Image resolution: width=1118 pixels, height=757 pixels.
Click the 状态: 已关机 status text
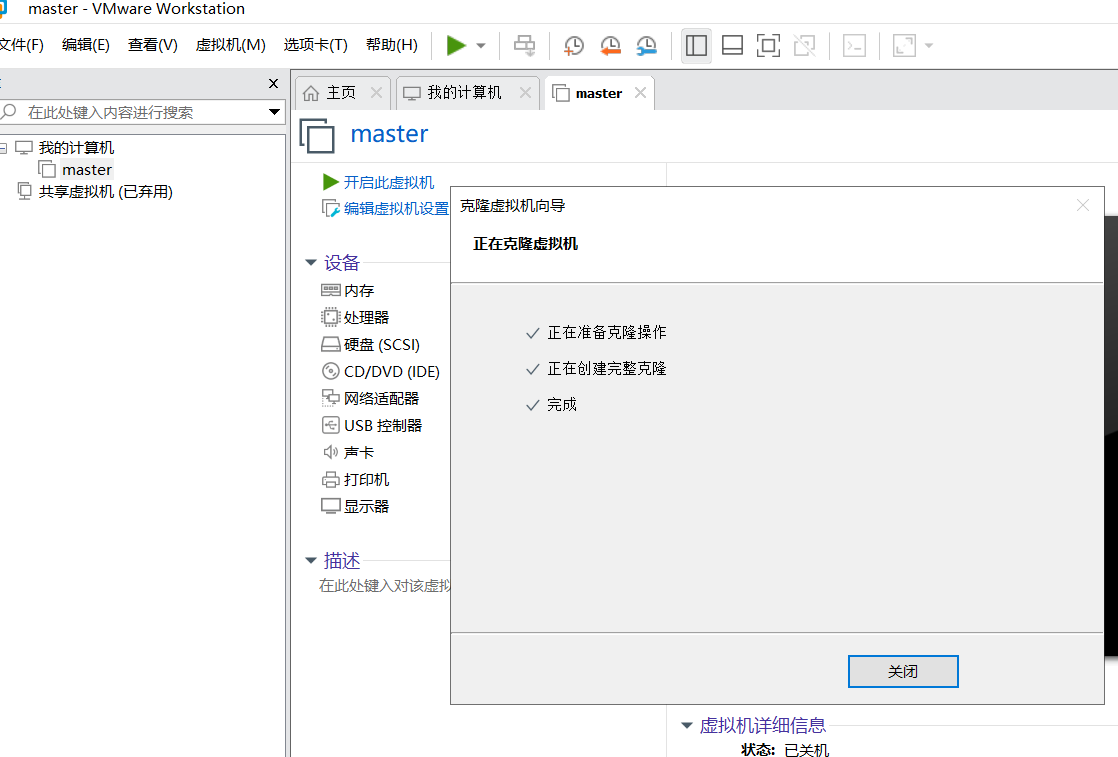tap(785, 750)
